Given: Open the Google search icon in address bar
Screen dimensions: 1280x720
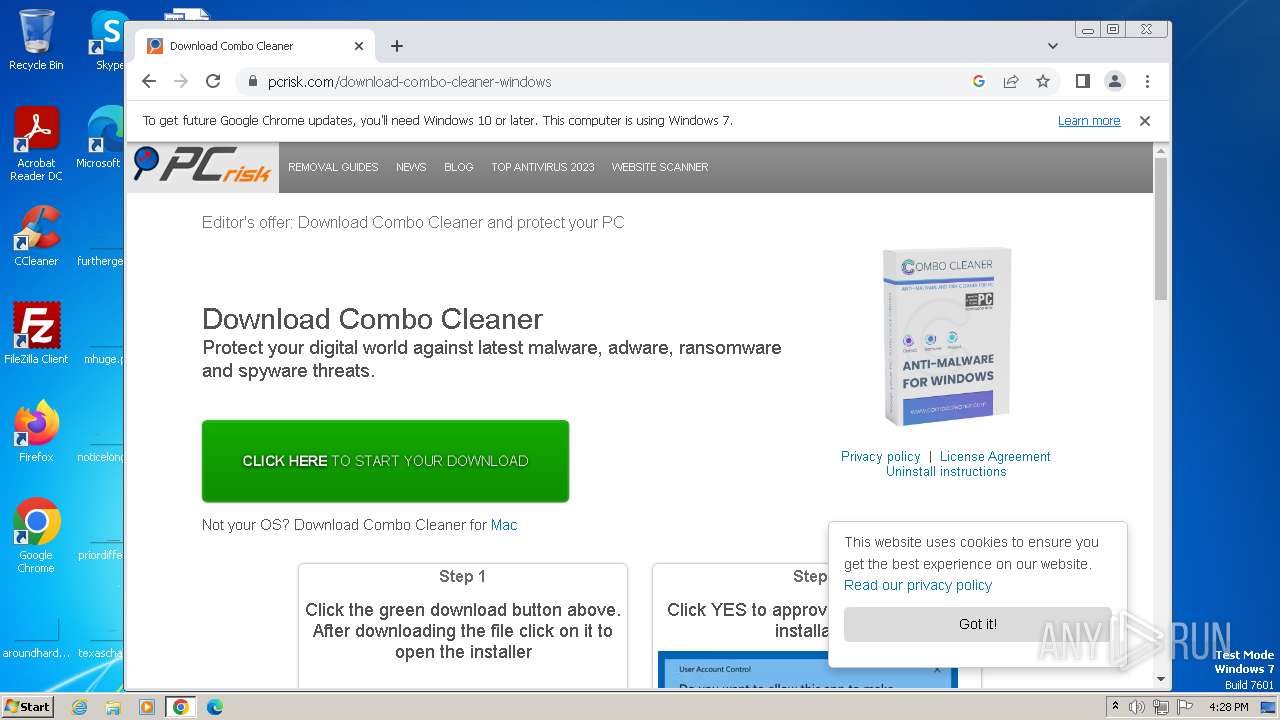Looking at the screenshot, I should [x=979, y=82].
